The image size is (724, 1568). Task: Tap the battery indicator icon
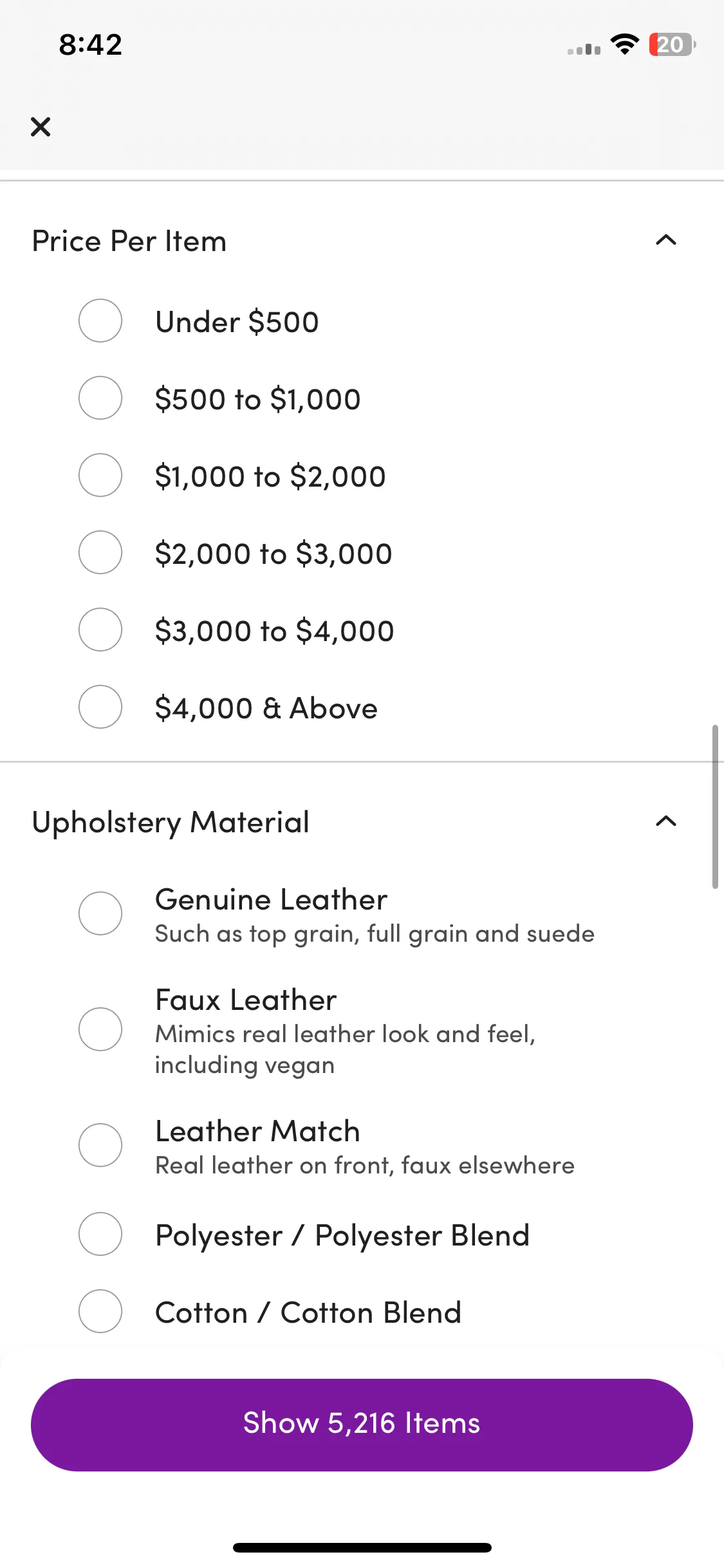pos(672,44)
